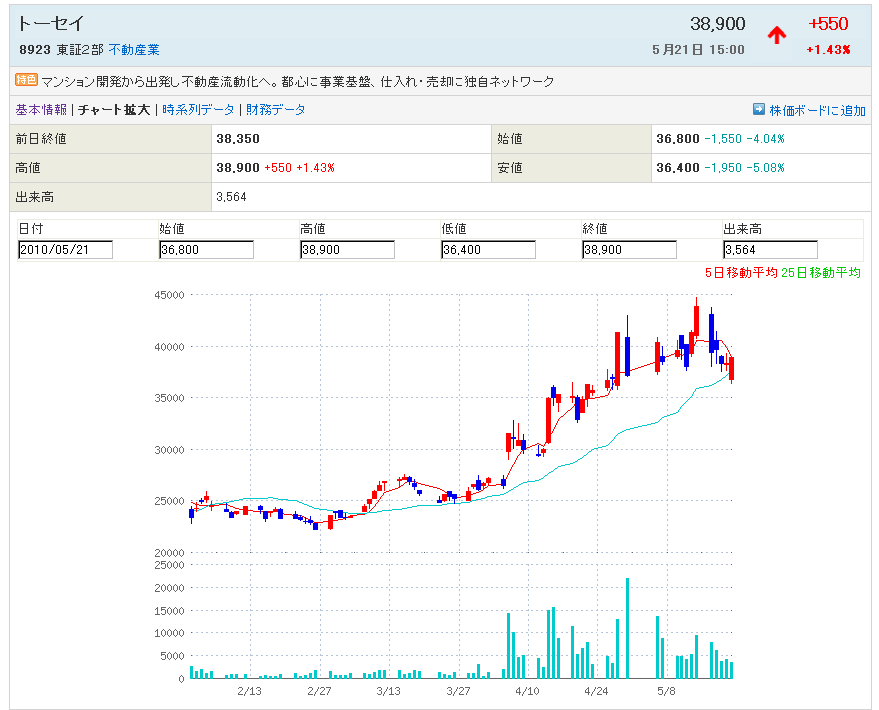
Task: Click the 終値 input field above the chart
Action: click(629, 250)
